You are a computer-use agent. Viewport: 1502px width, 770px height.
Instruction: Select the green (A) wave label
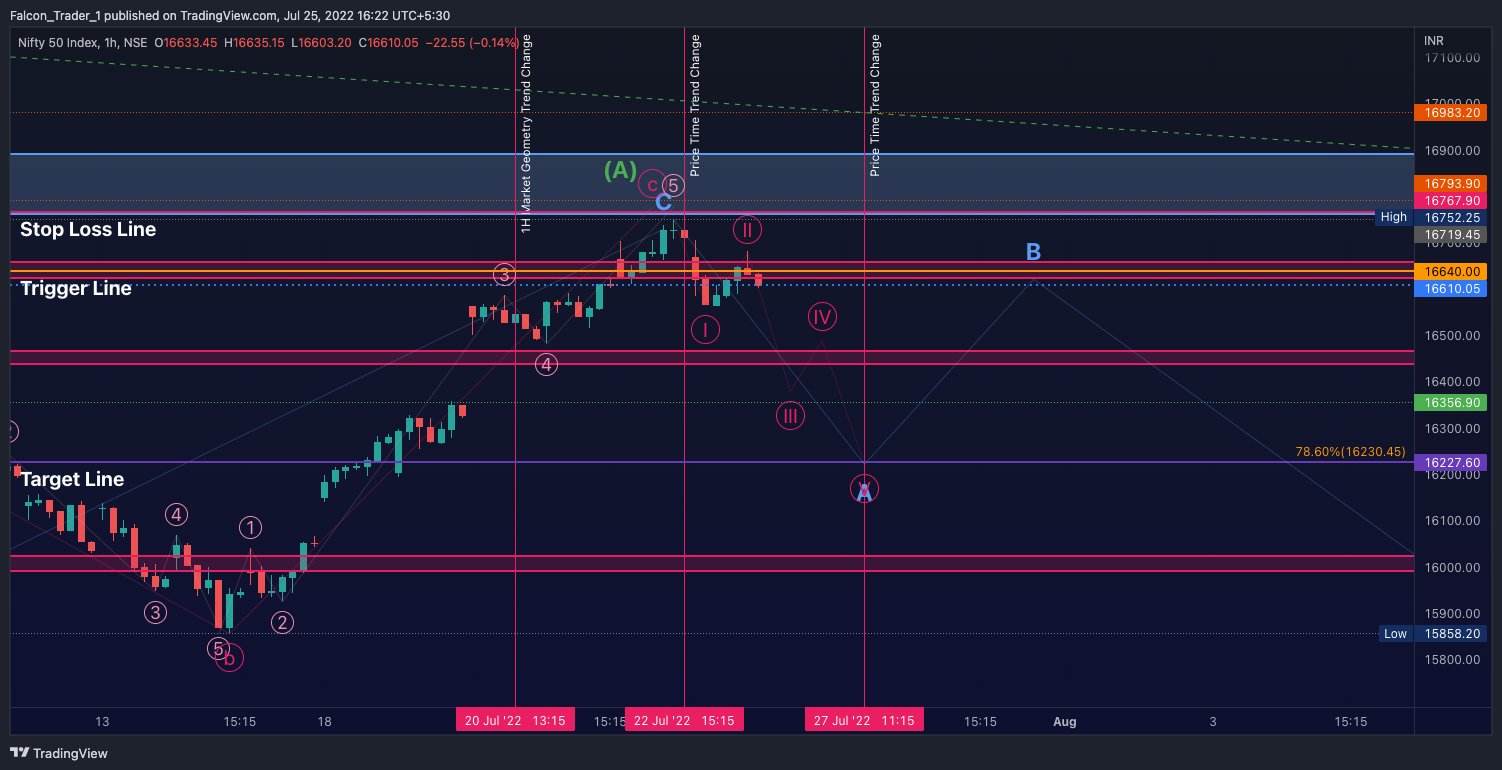620,171
